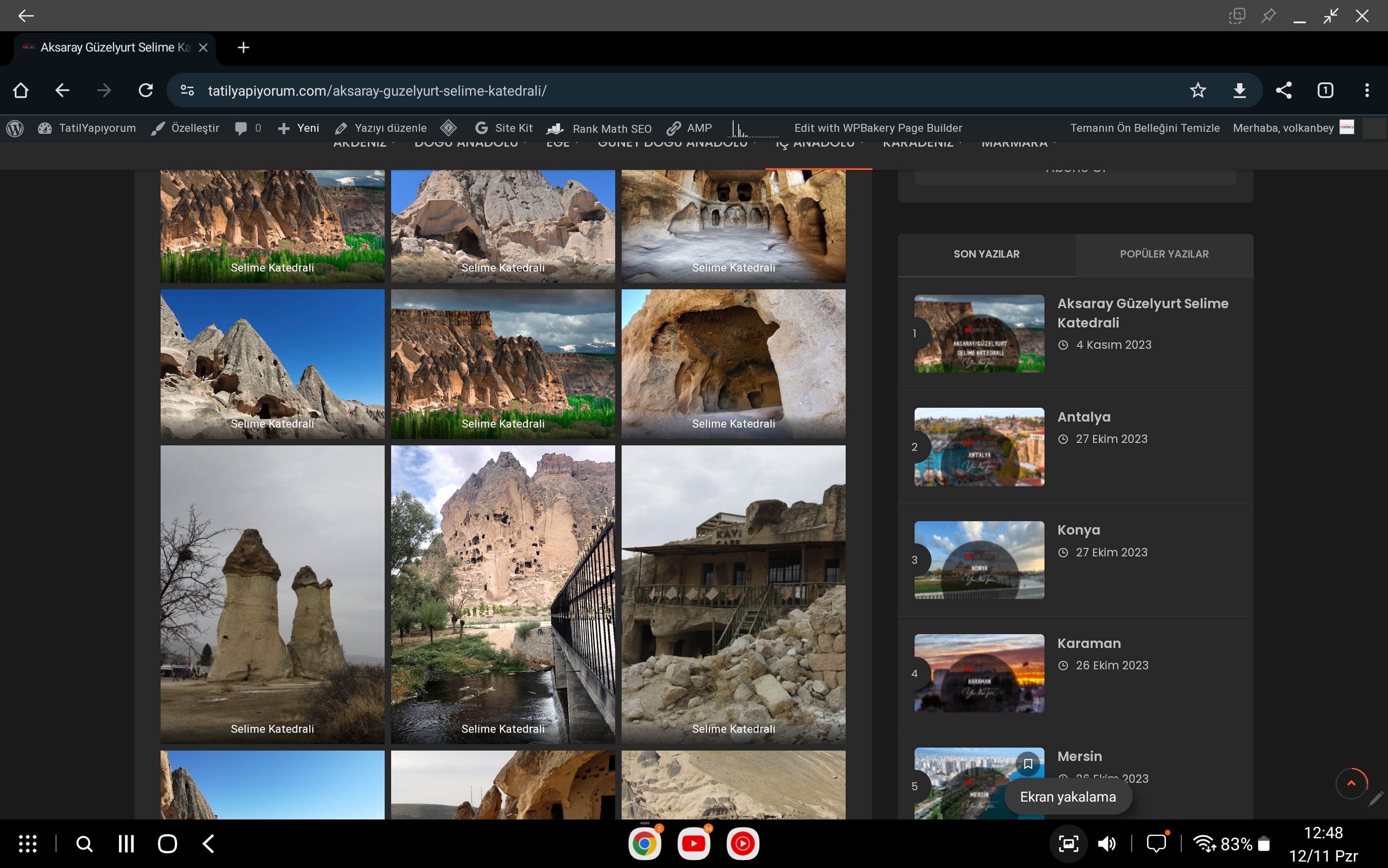Bookmark this page with the star
1388x868 pixels.
pyautogui.click(x=1198, y=90)
